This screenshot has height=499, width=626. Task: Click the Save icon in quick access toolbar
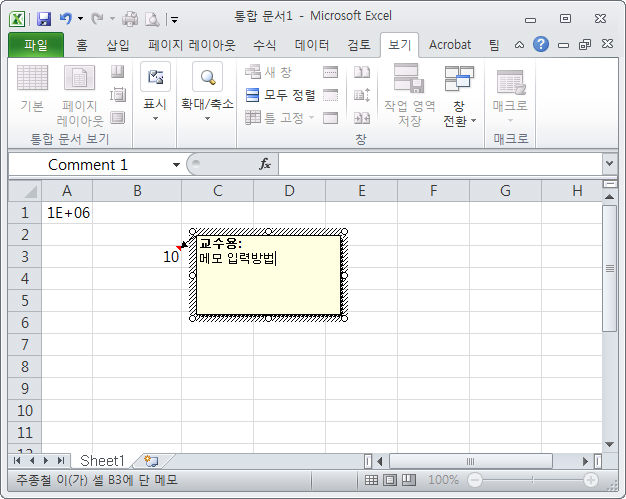tap(44, 19)
